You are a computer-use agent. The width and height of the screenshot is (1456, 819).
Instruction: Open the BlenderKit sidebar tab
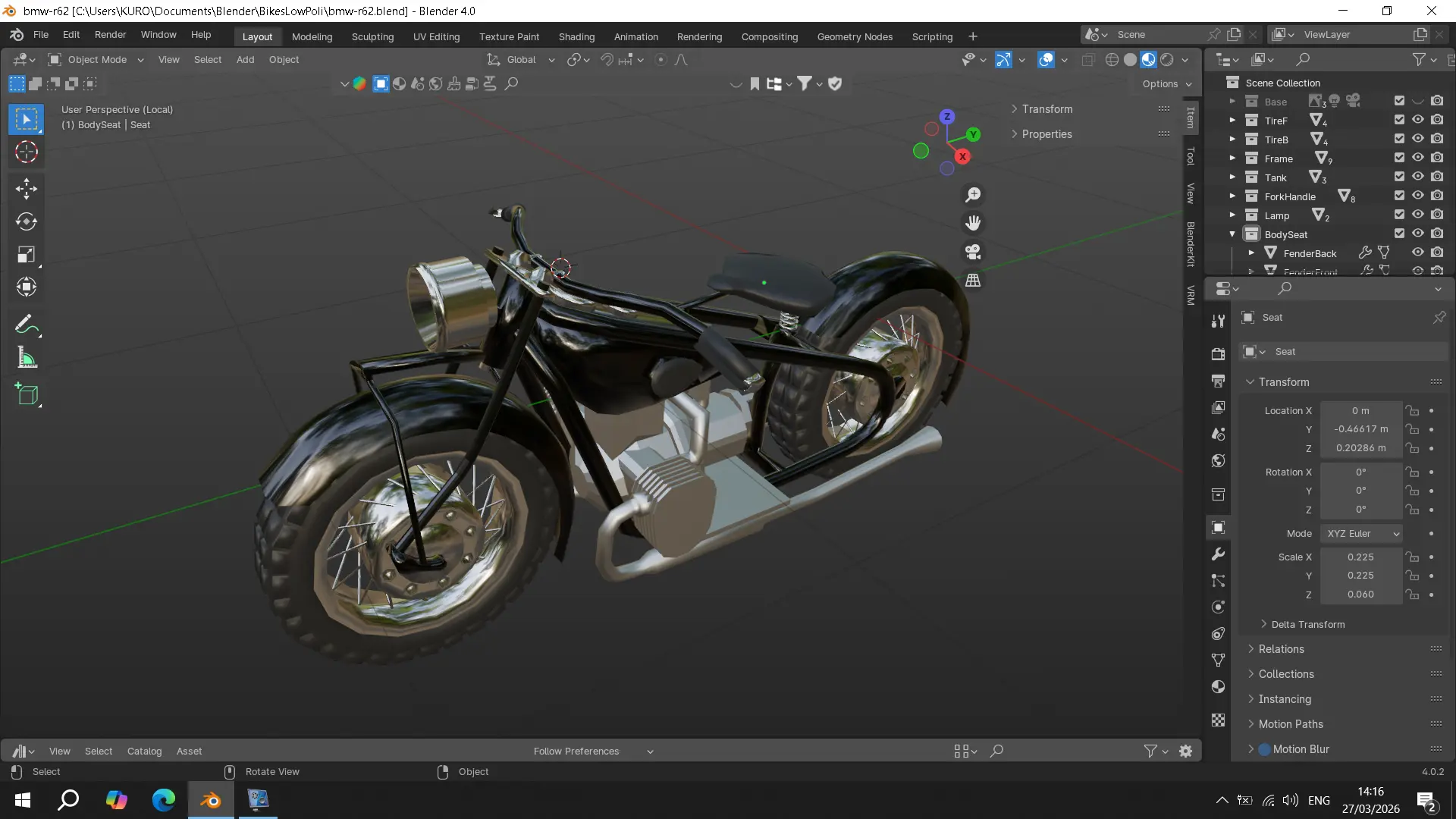pos(1191,244)
